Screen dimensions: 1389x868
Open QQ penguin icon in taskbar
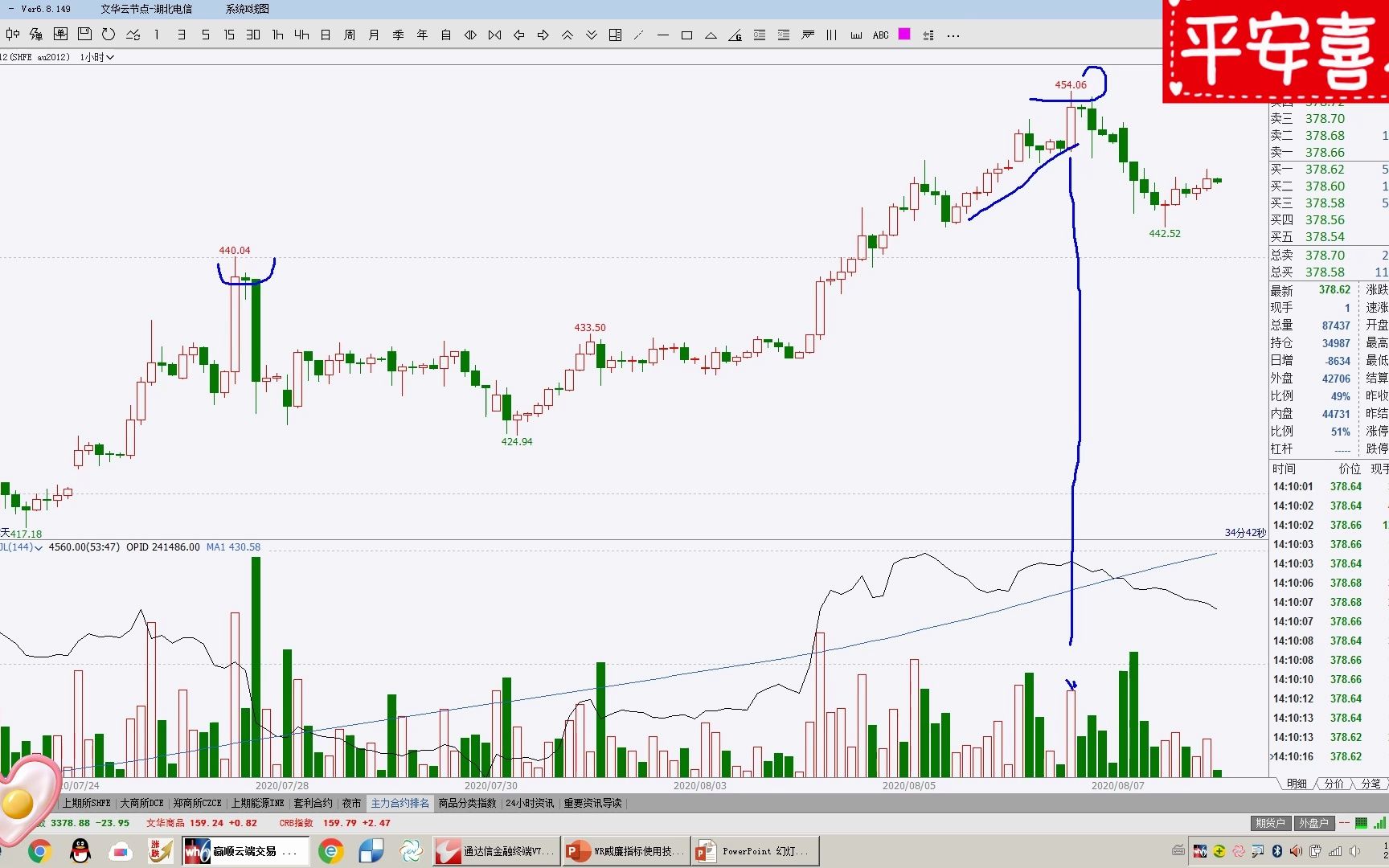point(80,851)
